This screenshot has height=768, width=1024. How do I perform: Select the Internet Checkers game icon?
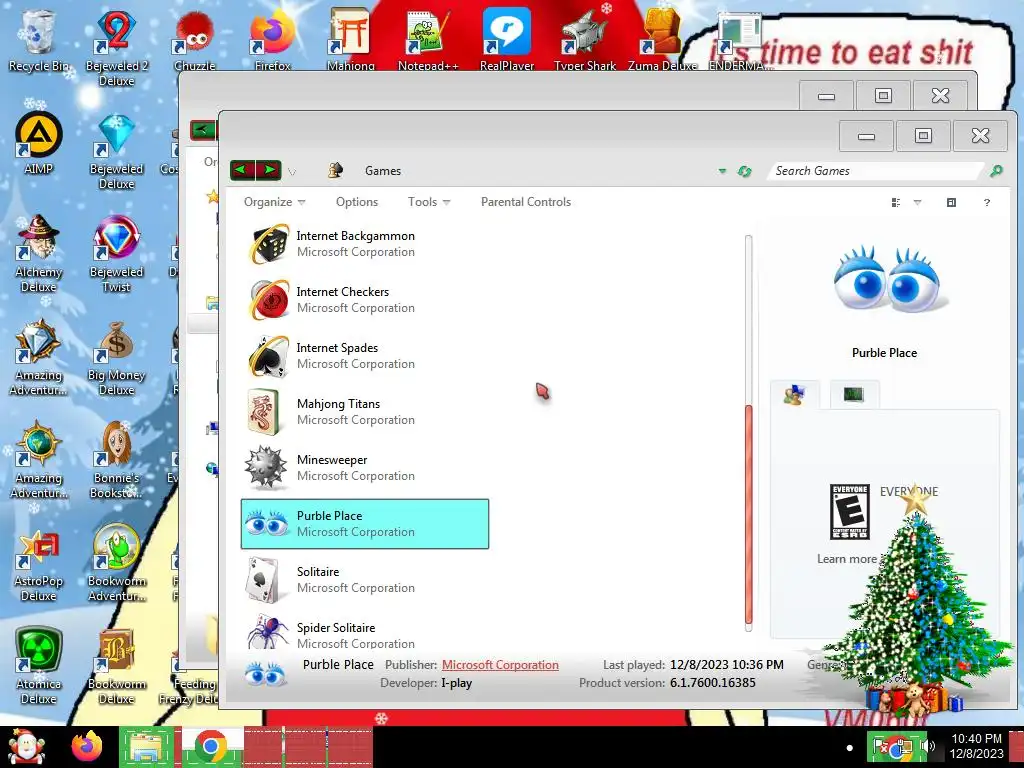click(268, 300)
